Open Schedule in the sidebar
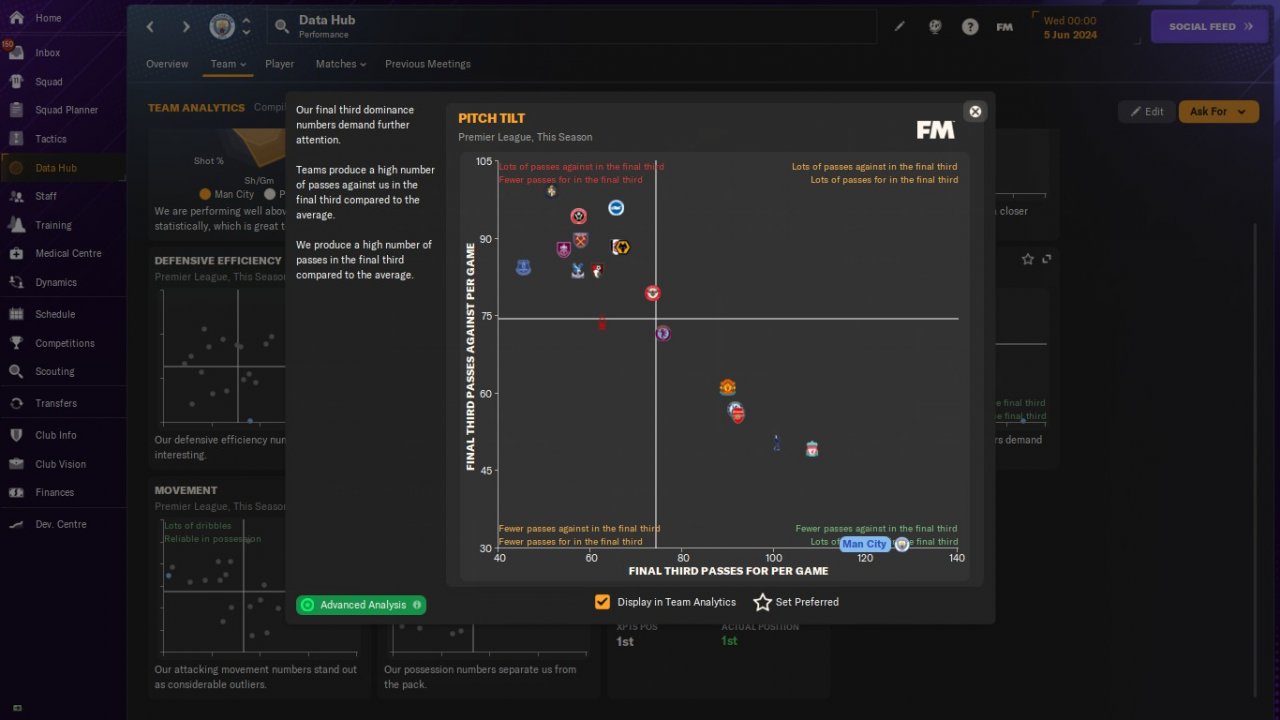Viewport: 1280px width, 720px height. point(55,315)
